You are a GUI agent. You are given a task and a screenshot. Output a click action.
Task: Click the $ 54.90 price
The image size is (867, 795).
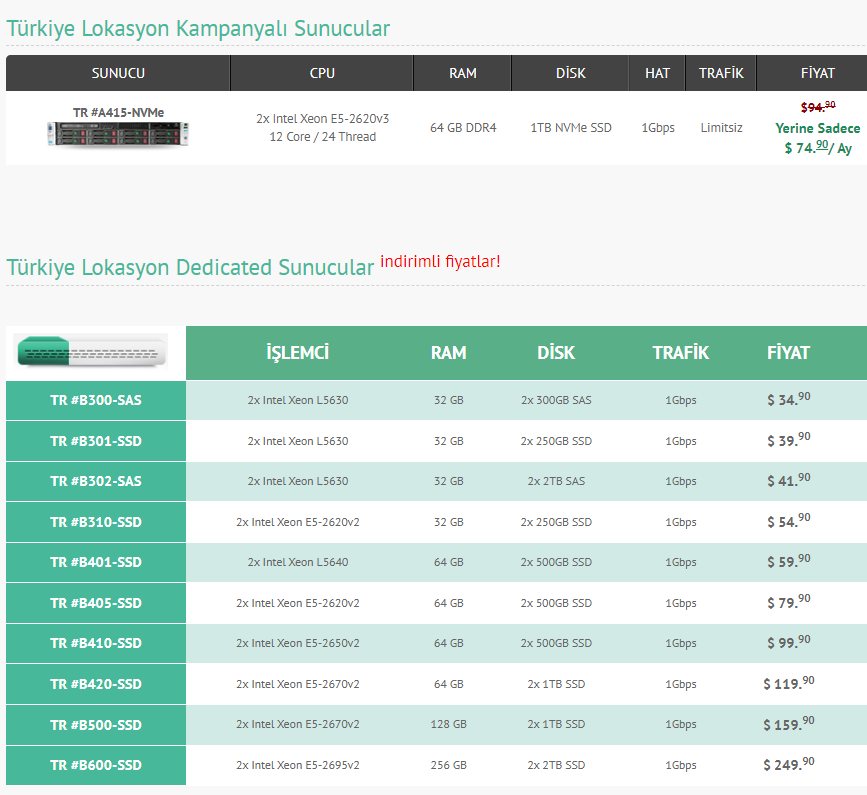coord(788,520)
